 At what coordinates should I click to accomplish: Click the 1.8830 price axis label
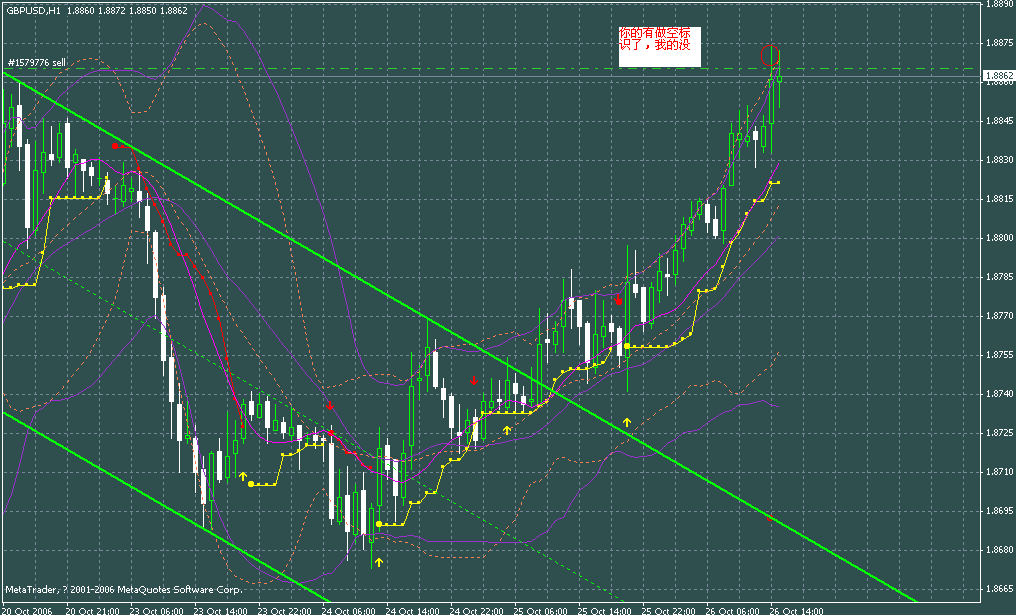click(x=999, y=159)
